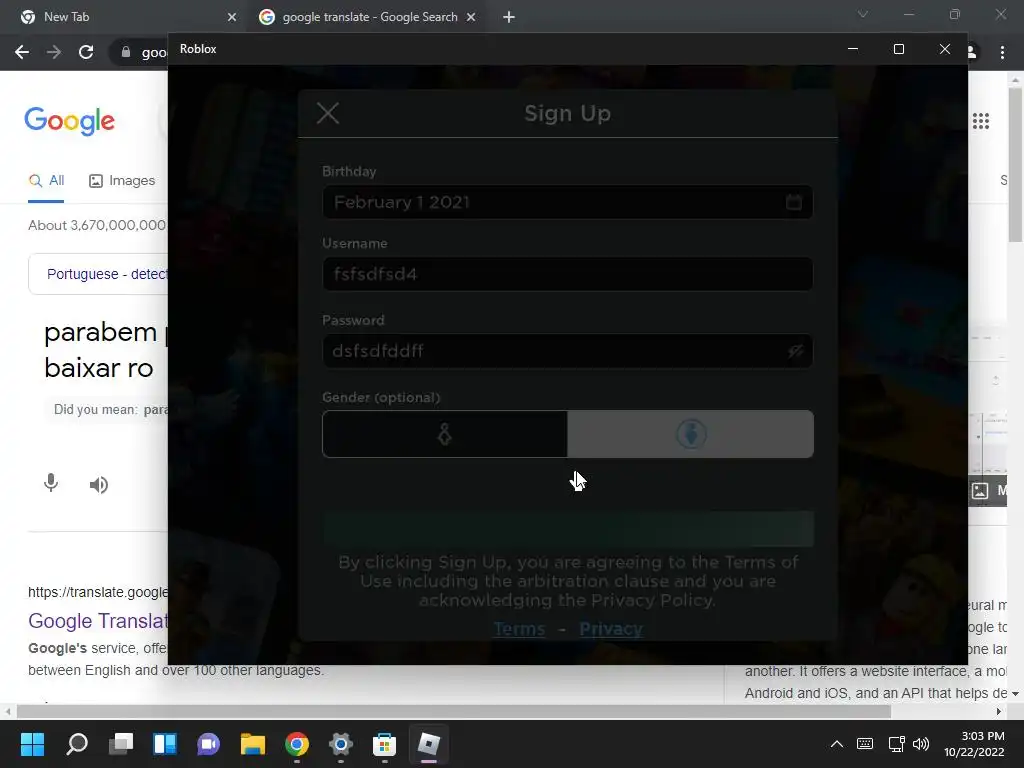Go back in Chrome
1024x768 pixels.
click(x=22, y=52)
